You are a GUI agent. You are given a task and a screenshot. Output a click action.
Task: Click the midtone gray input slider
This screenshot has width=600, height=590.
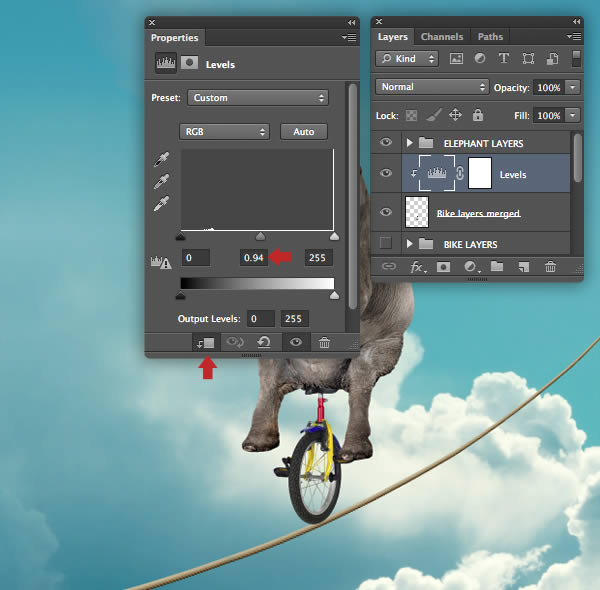pos(260,236)
